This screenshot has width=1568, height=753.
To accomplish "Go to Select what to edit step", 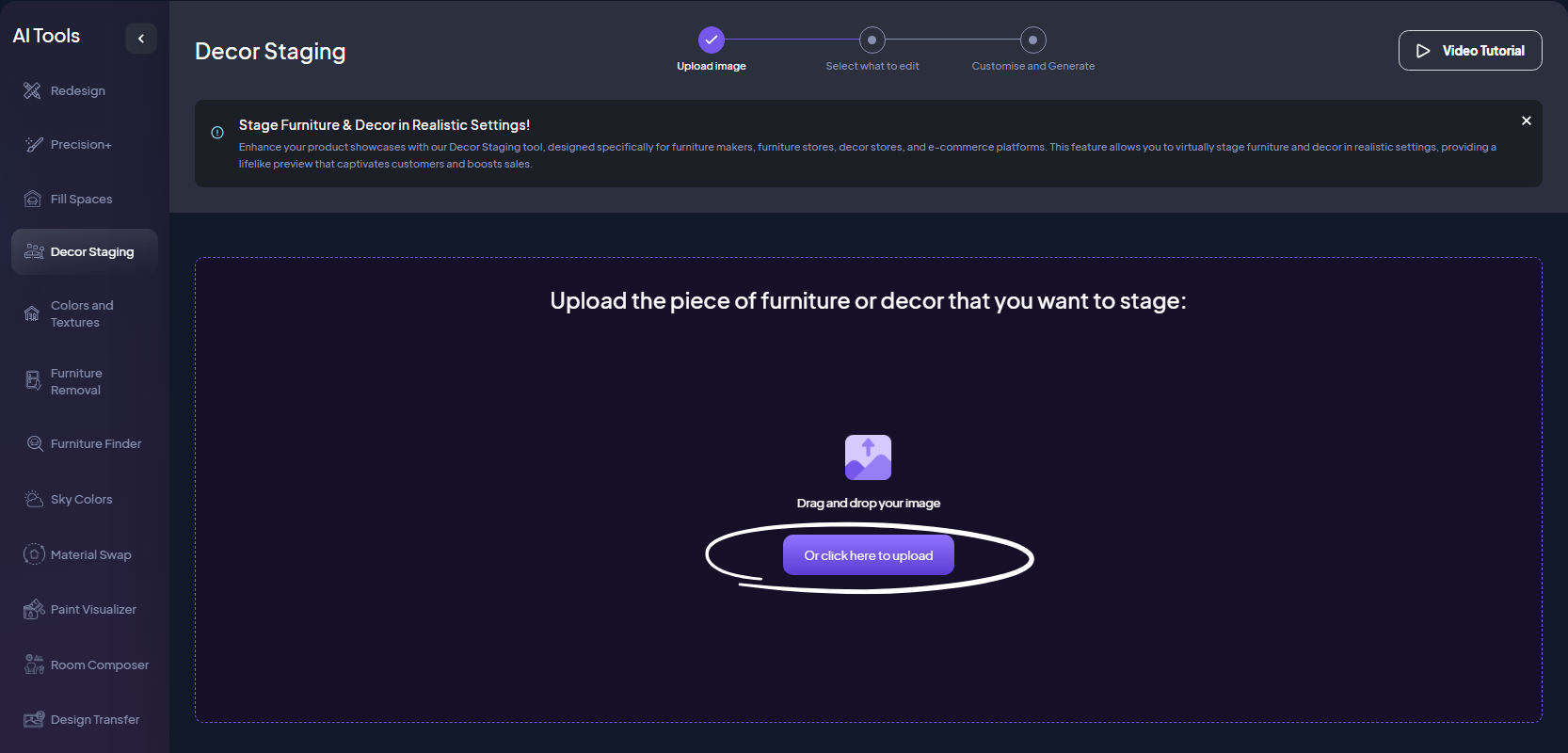I will pos(872,40).
